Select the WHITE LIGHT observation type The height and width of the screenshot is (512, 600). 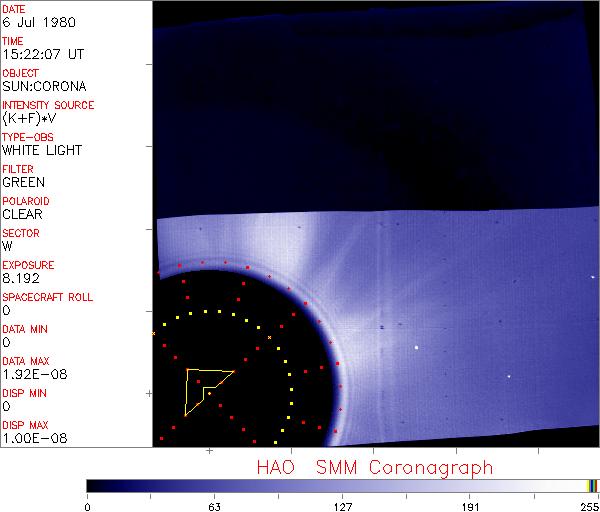pyautogui.click(x=42, y=150)
